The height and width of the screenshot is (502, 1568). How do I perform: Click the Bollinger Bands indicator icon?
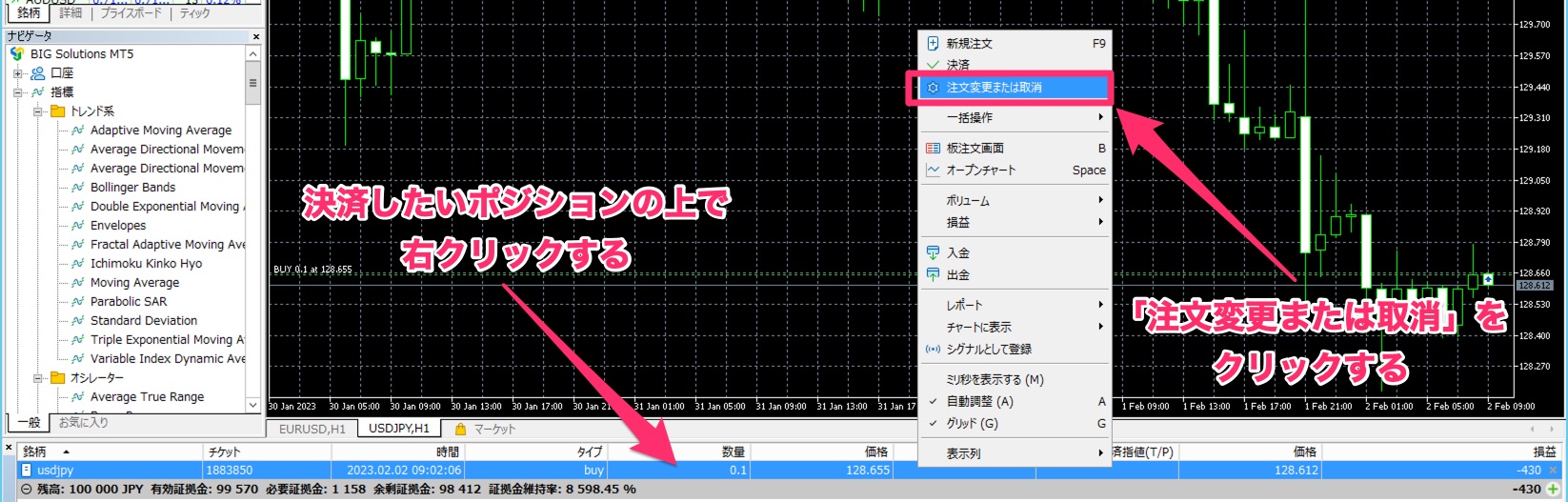click(x=78, y=188)
